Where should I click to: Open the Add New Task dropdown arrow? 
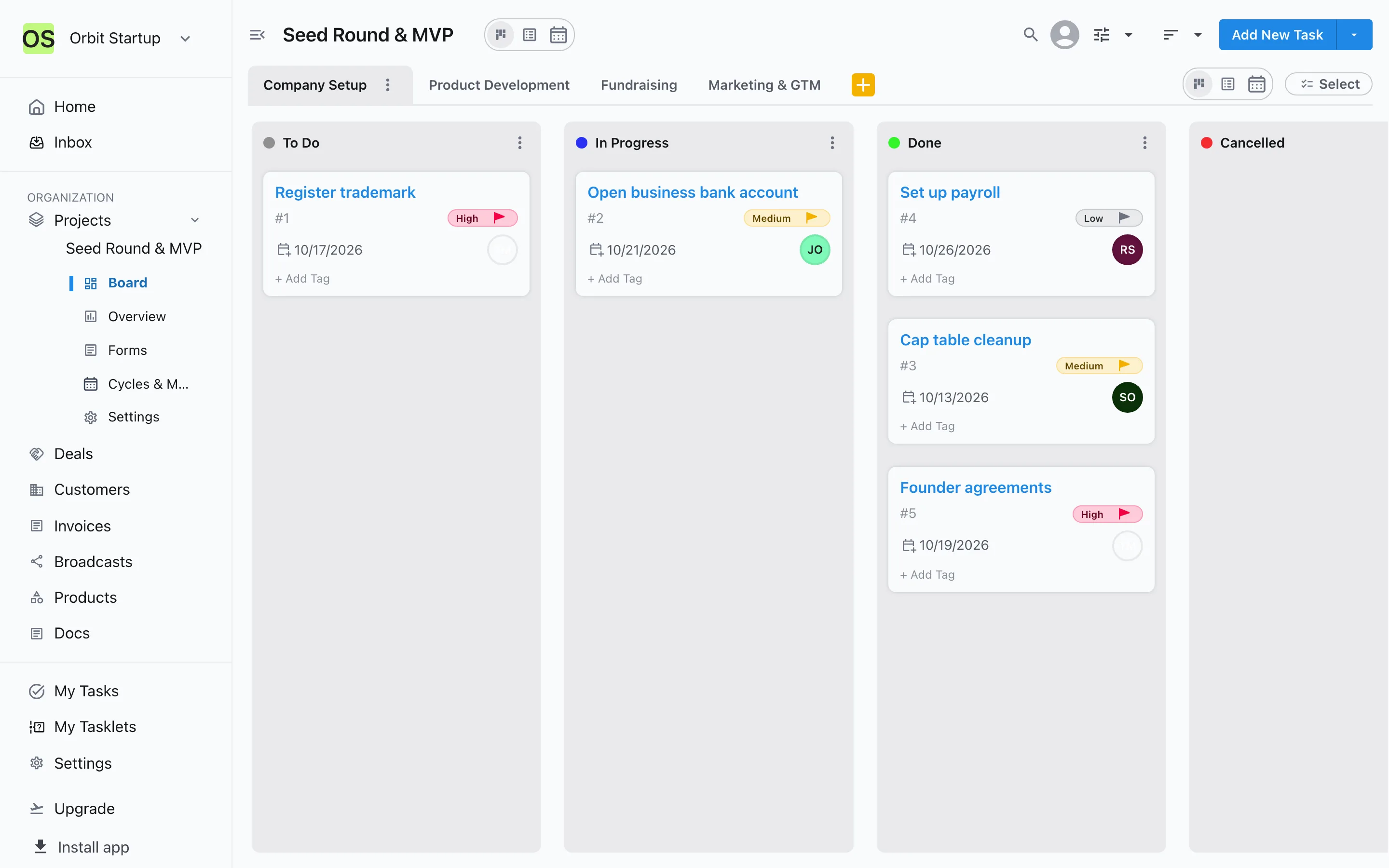pos(1354,35)
